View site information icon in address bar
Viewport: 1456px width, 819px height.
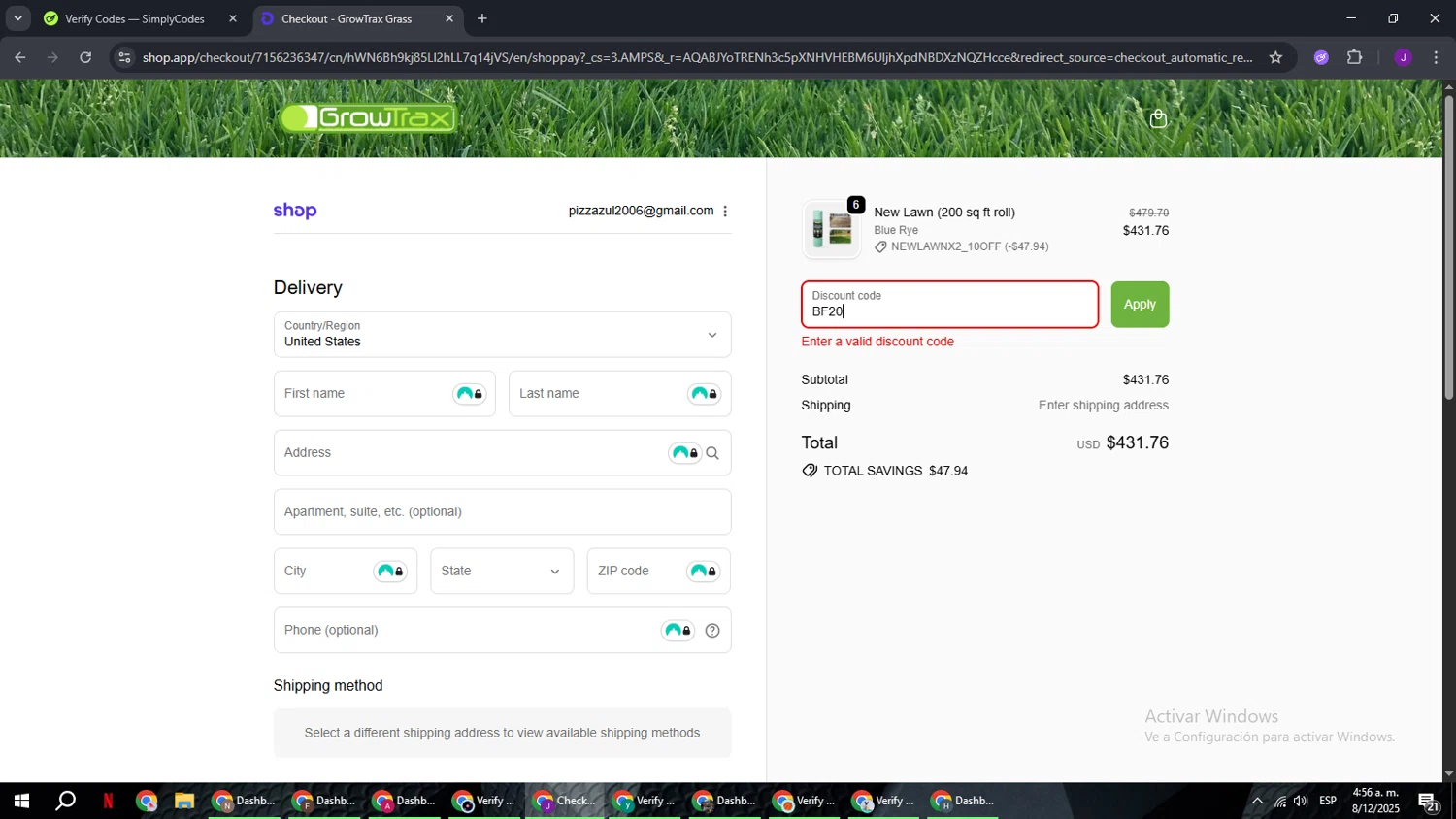click(x=123, y=57)
